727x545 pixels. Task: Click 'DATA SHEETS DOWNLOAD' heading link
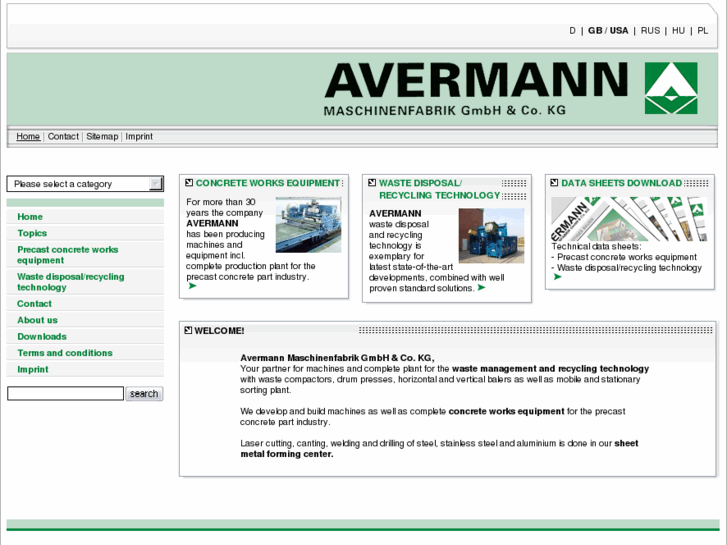coord(621,183)
